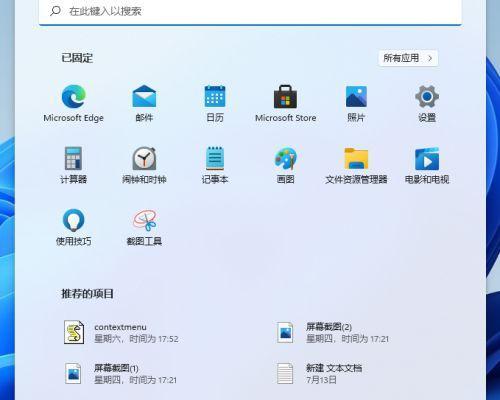The image size is (500, 400).
Task: Open the contextmenu script file icon
Action: click(x=74, y=332)
